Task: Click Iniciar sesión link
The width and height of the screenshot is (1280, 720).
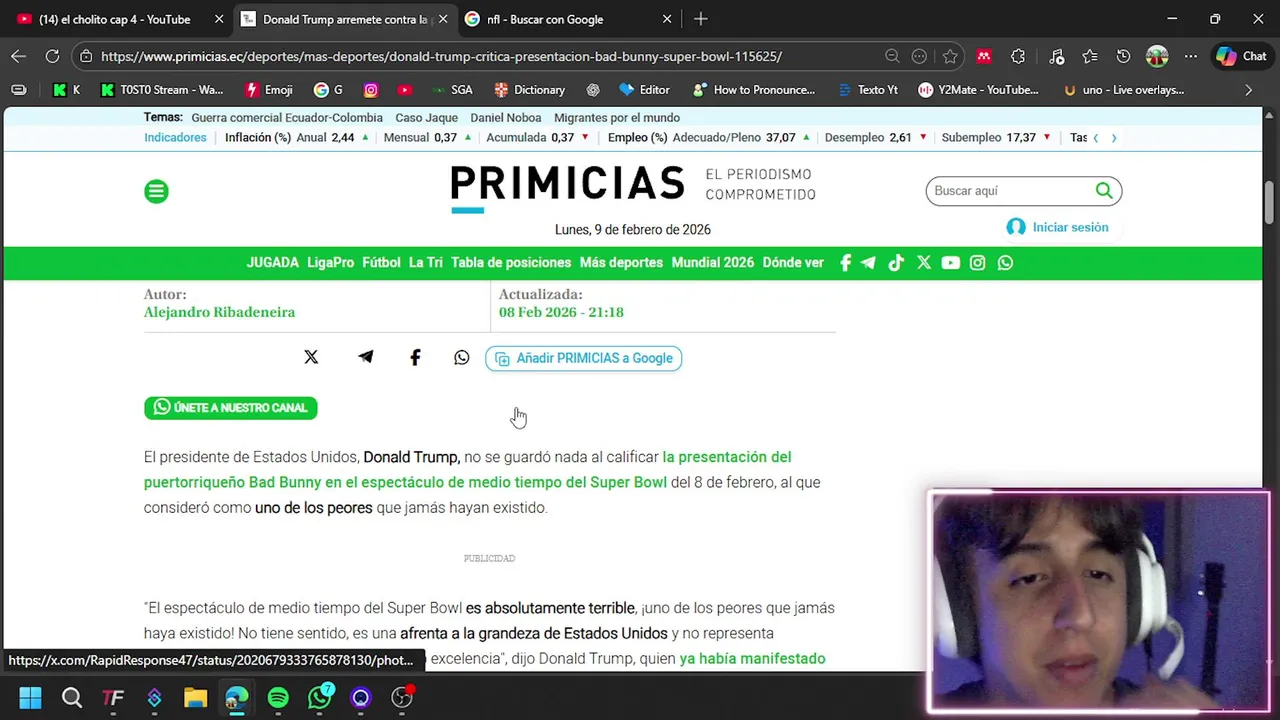Action: click(1058, 227)
